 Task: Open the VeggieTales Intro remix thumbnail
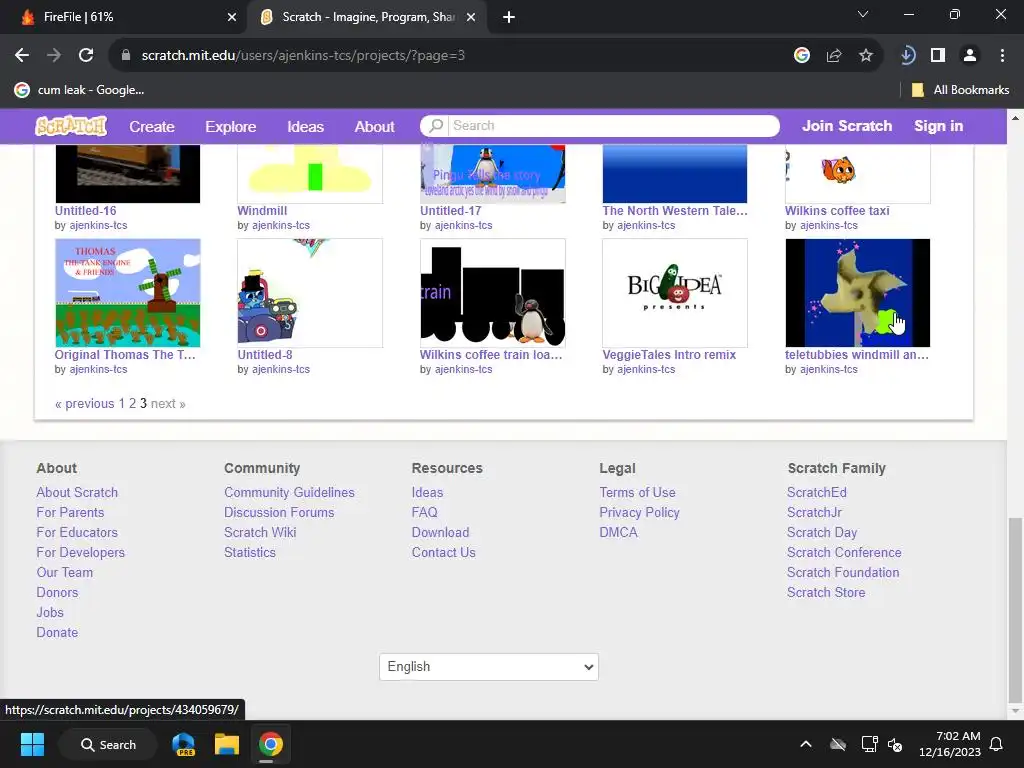pos(675,293)
